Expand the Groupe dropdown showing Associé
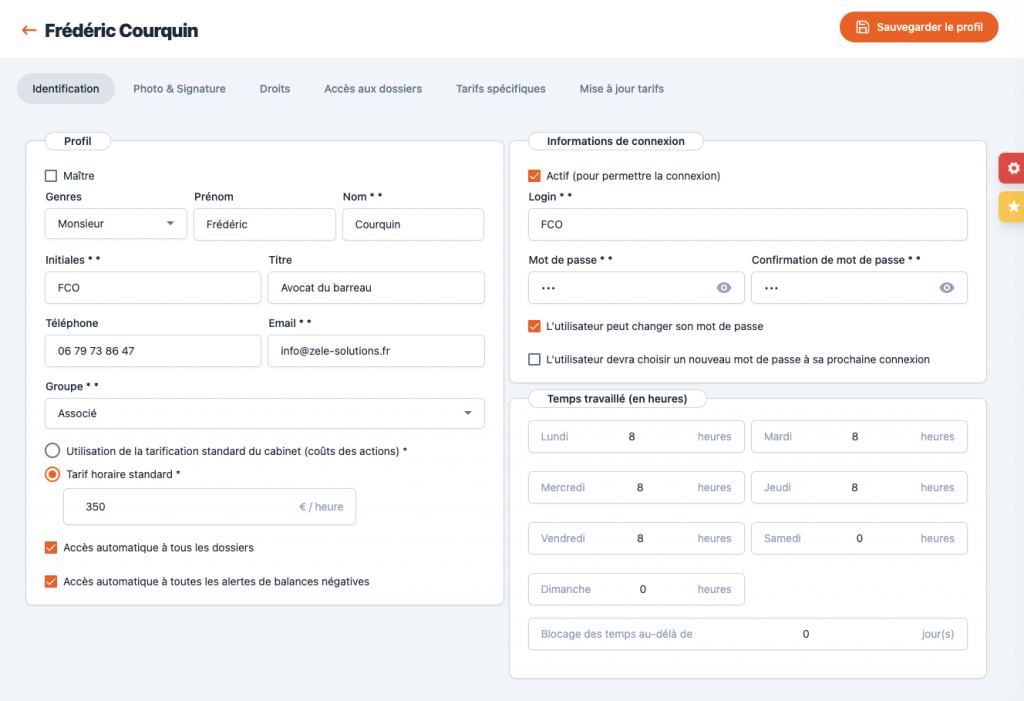1024x701 pixels. [x=264, y=413]
